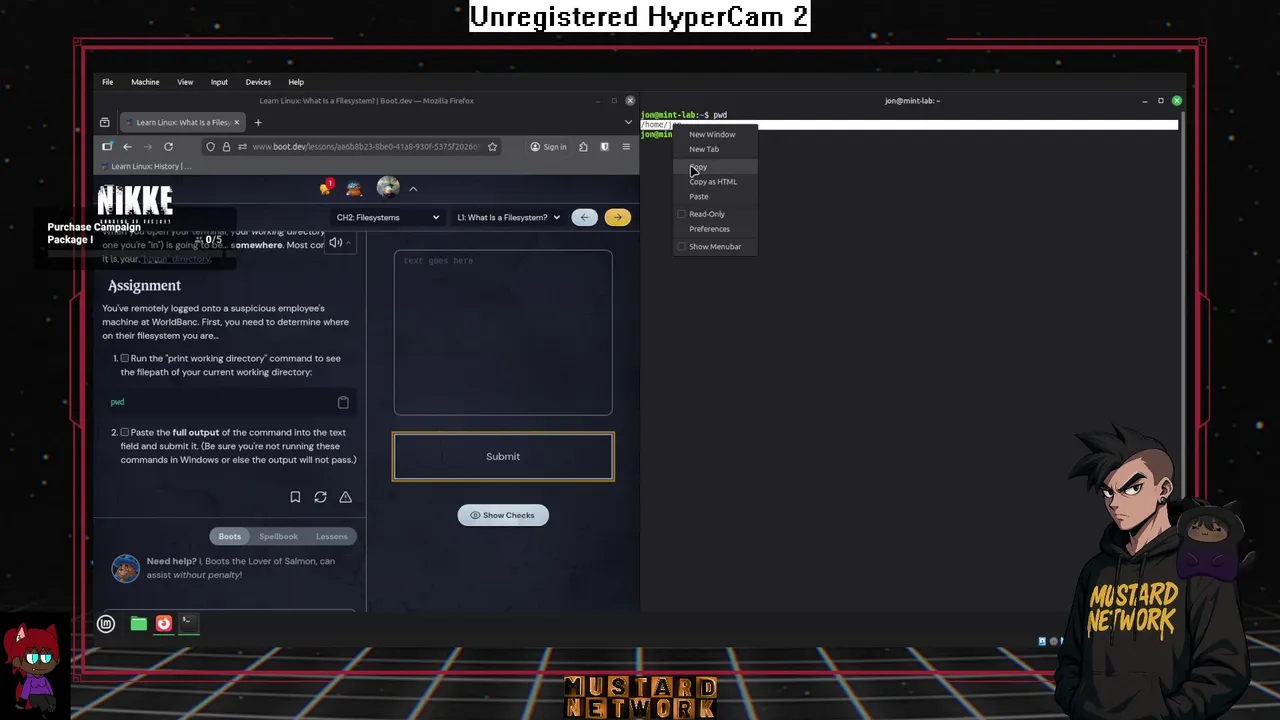1280x720 pixels.
Task: Click the Boots bear icon in header
Action: 354,188
